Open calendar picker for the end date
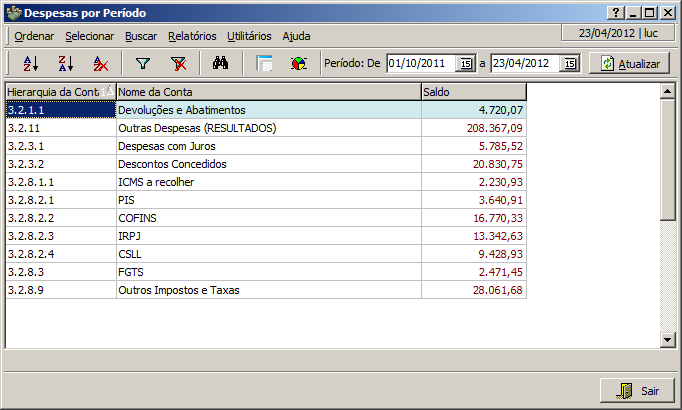 click(x=569, y=63)
